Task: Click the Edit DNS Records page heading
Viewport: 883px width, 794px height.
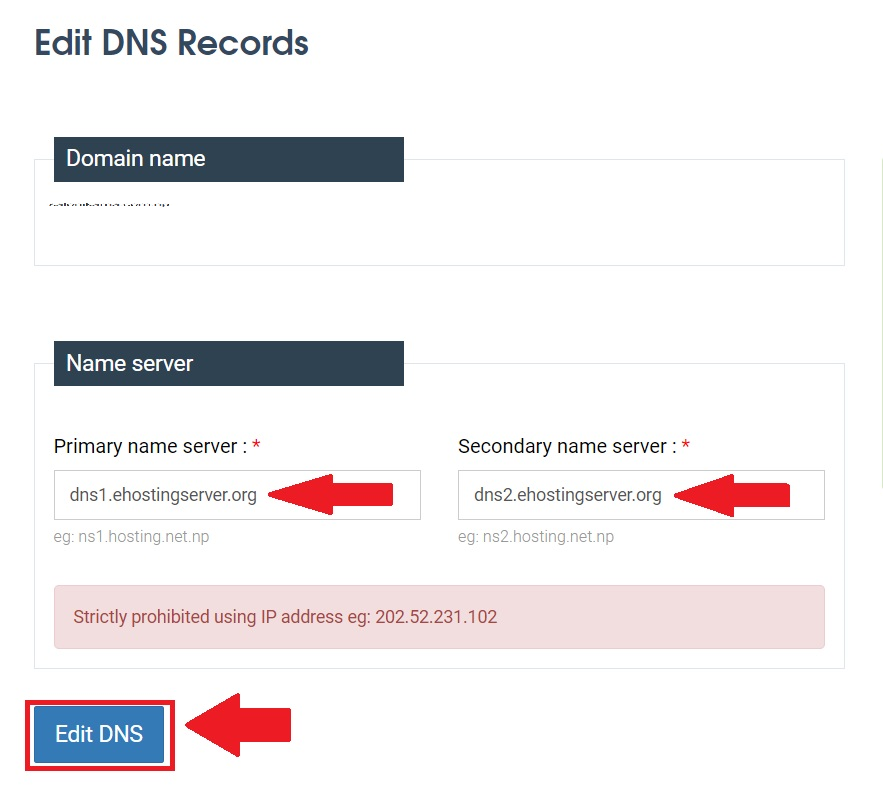Action: tap(172, 43)
